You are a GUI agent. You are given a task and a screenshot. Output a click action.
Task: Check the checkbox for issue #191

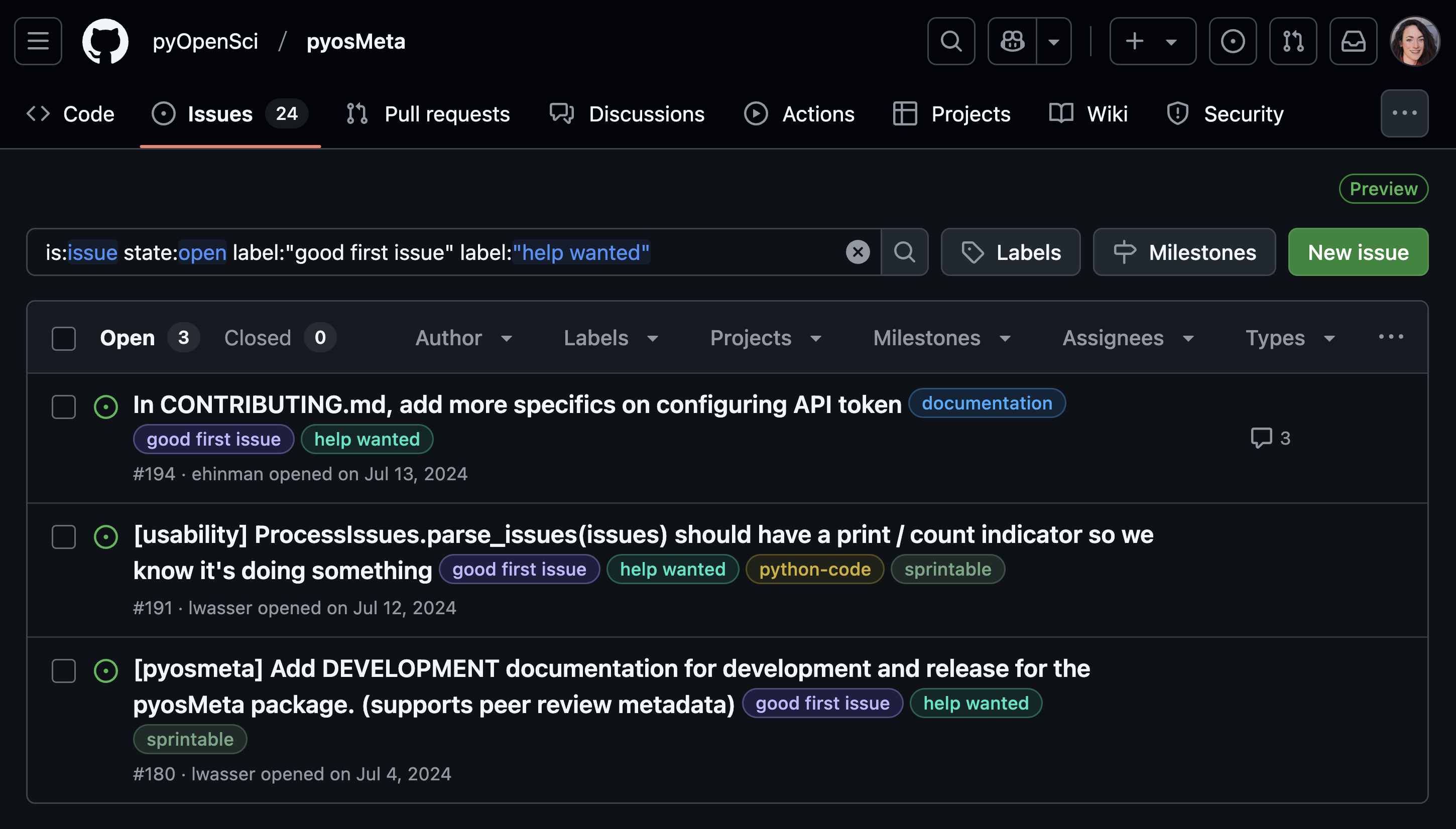pyautogui.click(x=64, y=537)
